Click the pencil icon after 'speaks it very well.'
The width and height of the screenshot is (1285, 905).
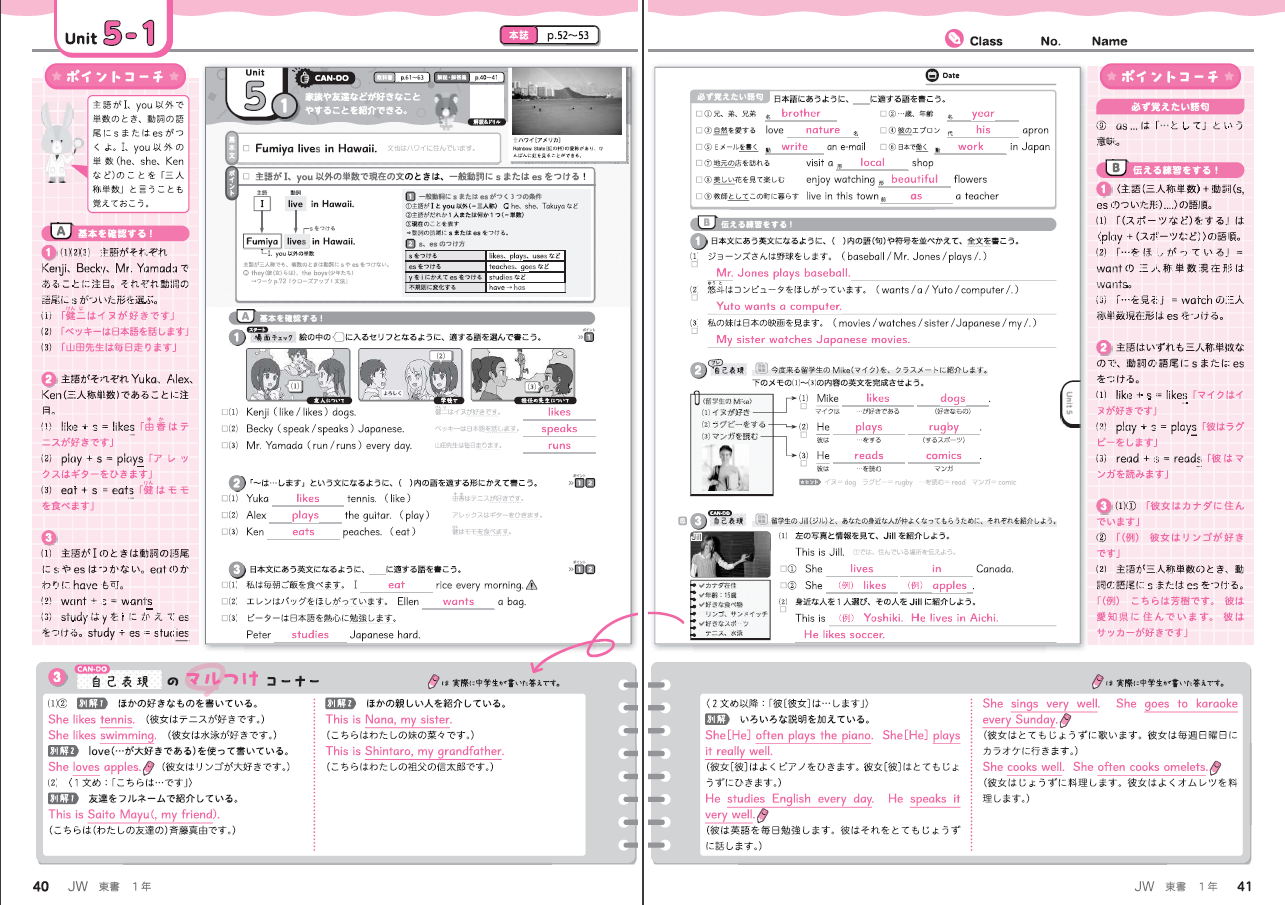tap(763, 815)
